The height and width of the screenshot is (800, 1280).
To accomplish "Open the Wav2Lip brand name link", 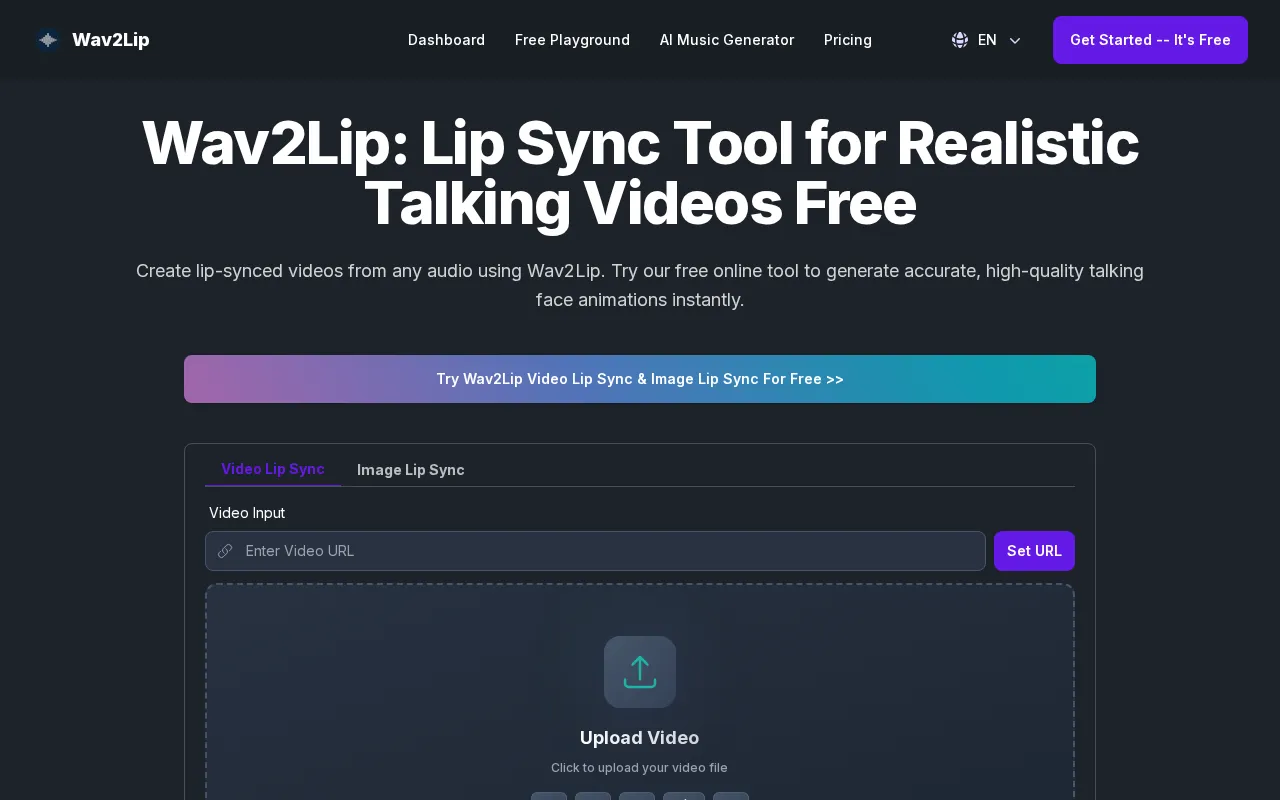I will [111, 40].
